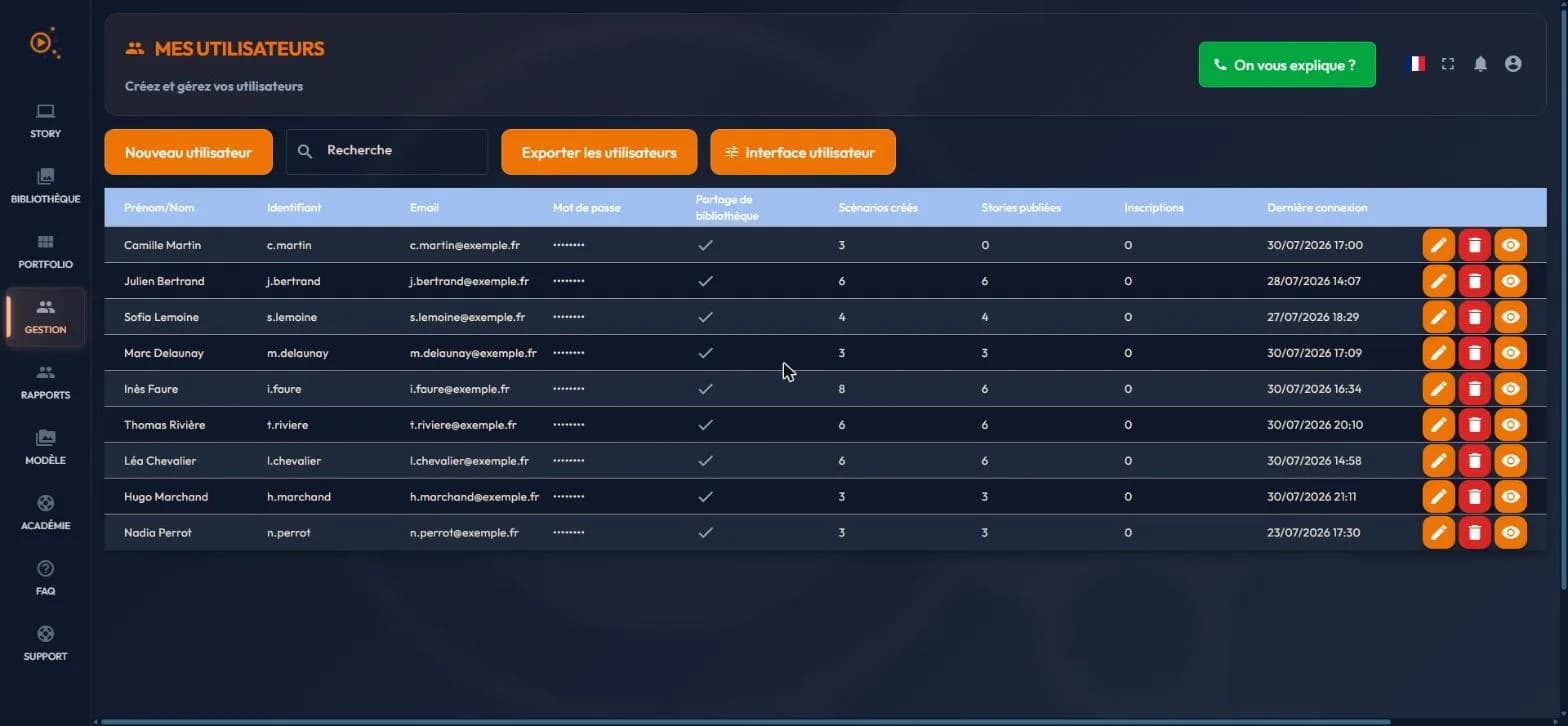This screenshot has height=726, width=1568.
Task: Open Bibliothèque in the sidebar
Action: [45, 187]
